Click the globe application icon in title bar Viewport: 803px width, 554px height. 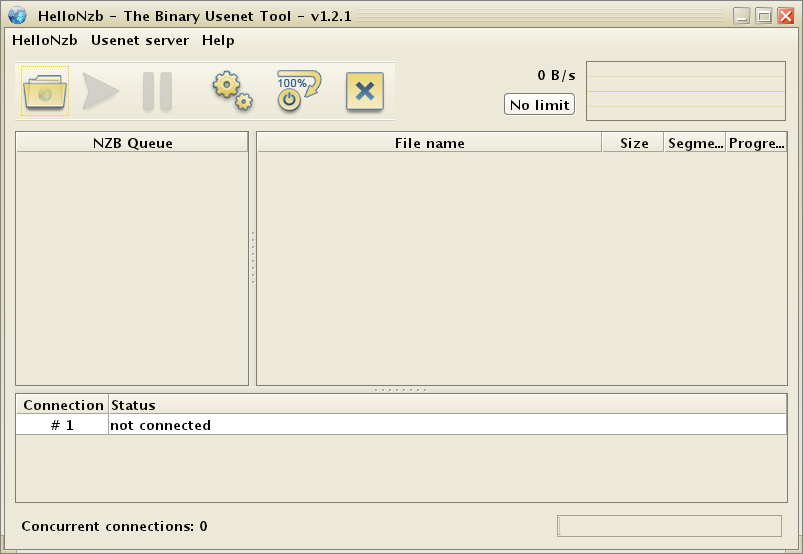coord(17,15)
